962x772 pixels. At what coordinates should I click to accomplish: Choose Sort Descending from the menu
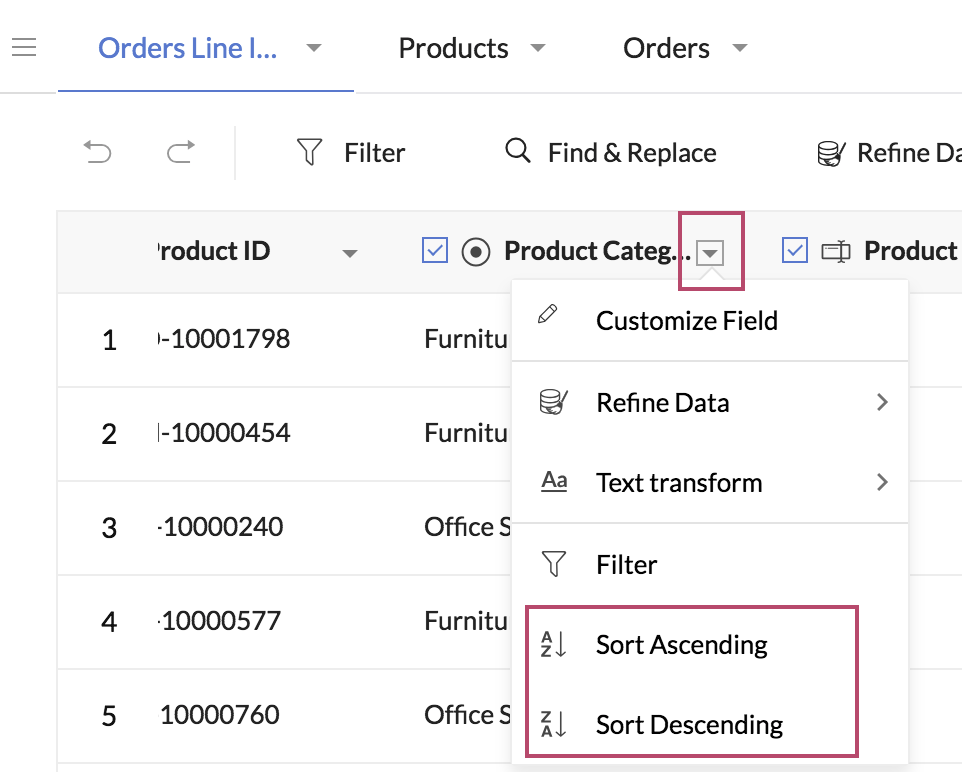coord(689,724)
